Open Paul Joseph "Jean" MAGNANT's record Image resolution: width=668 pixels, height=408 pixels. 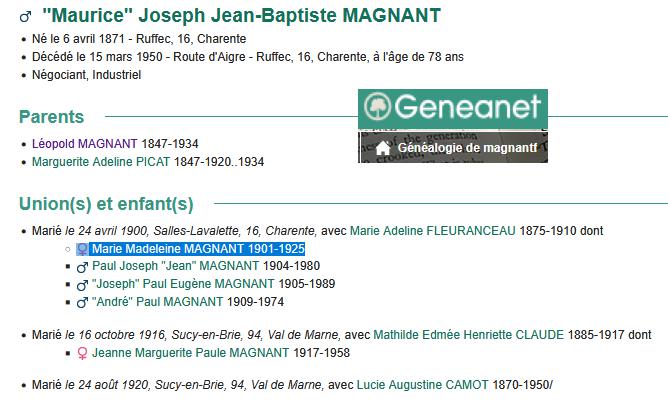coord(176,266)
